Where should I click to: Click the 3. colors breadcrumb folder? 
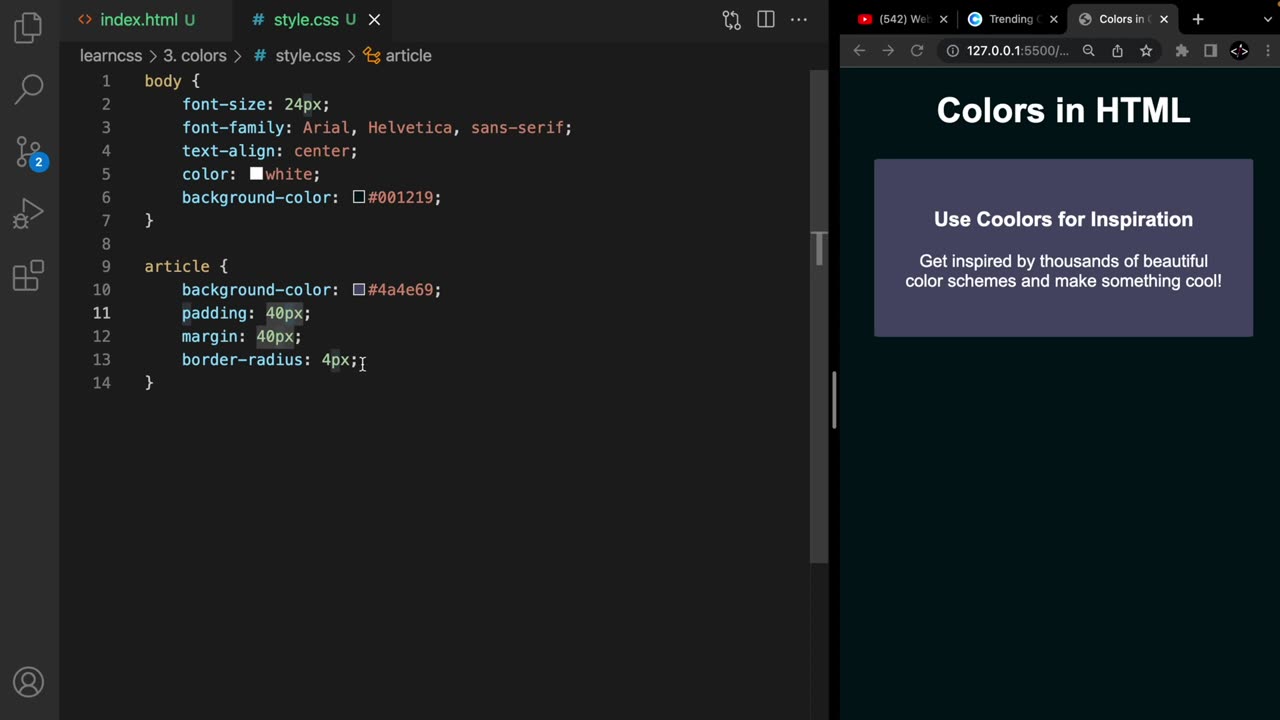tap(195, 56)
